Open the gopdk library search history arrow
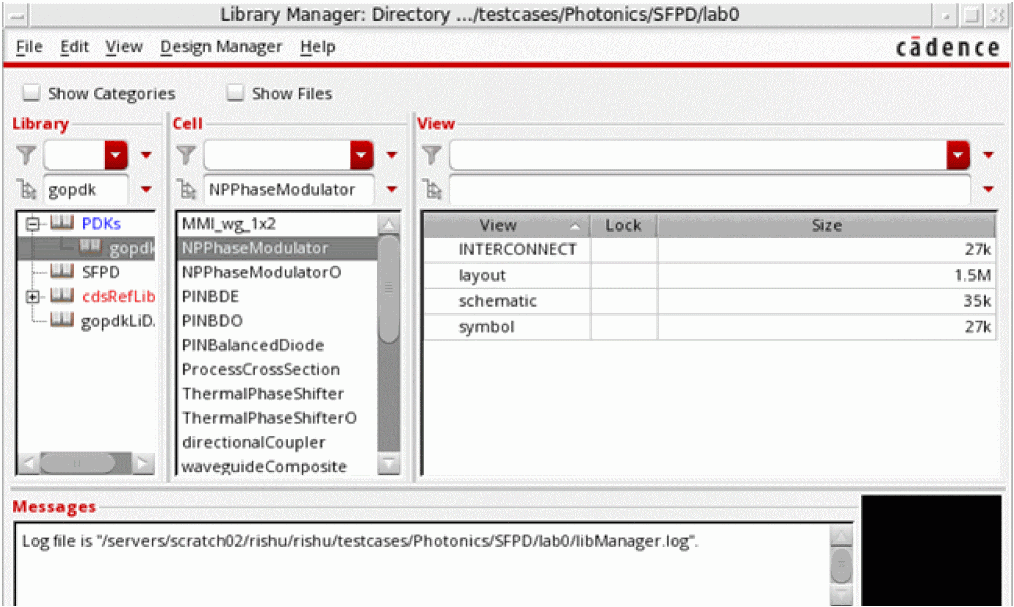The width and height of the screenshot is (1014, 607). tap(146, 189)
